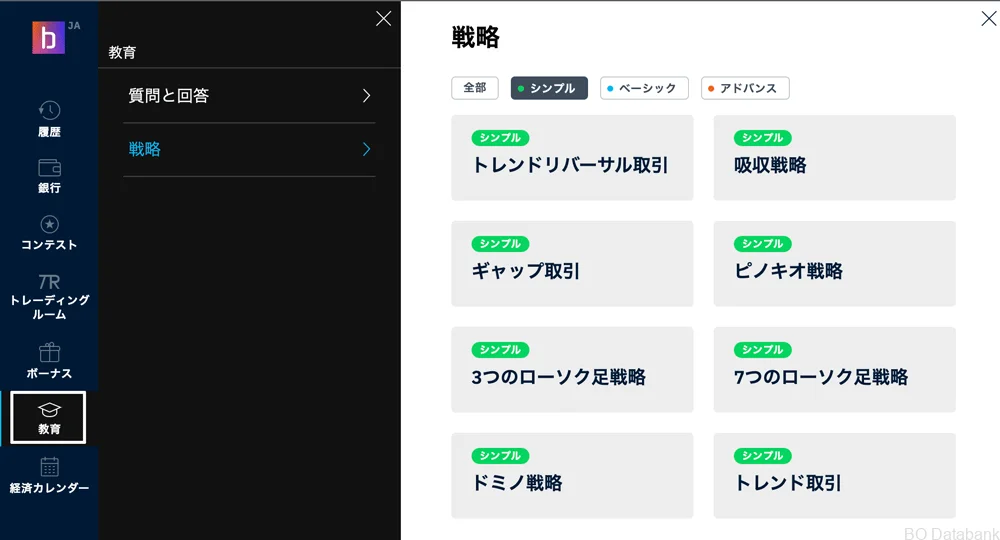Open the 履歴 history icon
Screen dimensions: 1000x540
click(49, 111)
